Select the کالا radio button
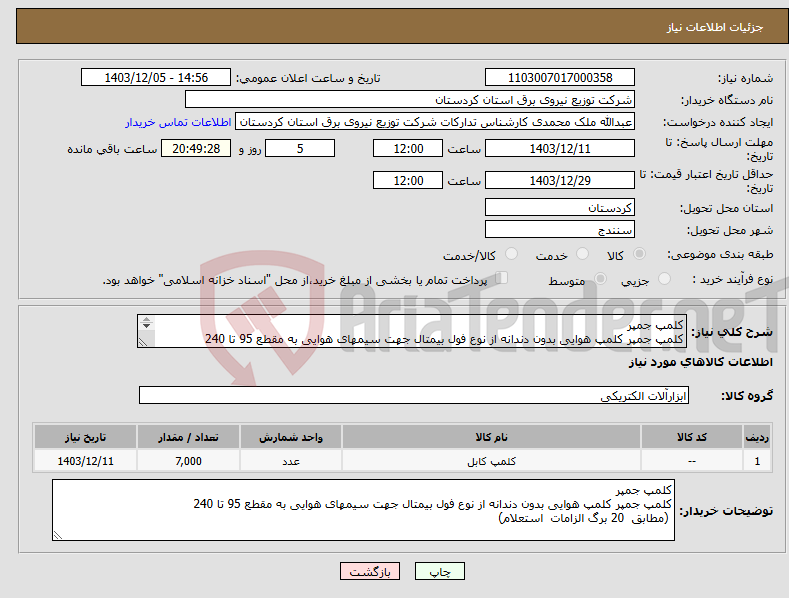Image resolution: width=789 pixels, height=598 pixels. [x=640, y=254]
